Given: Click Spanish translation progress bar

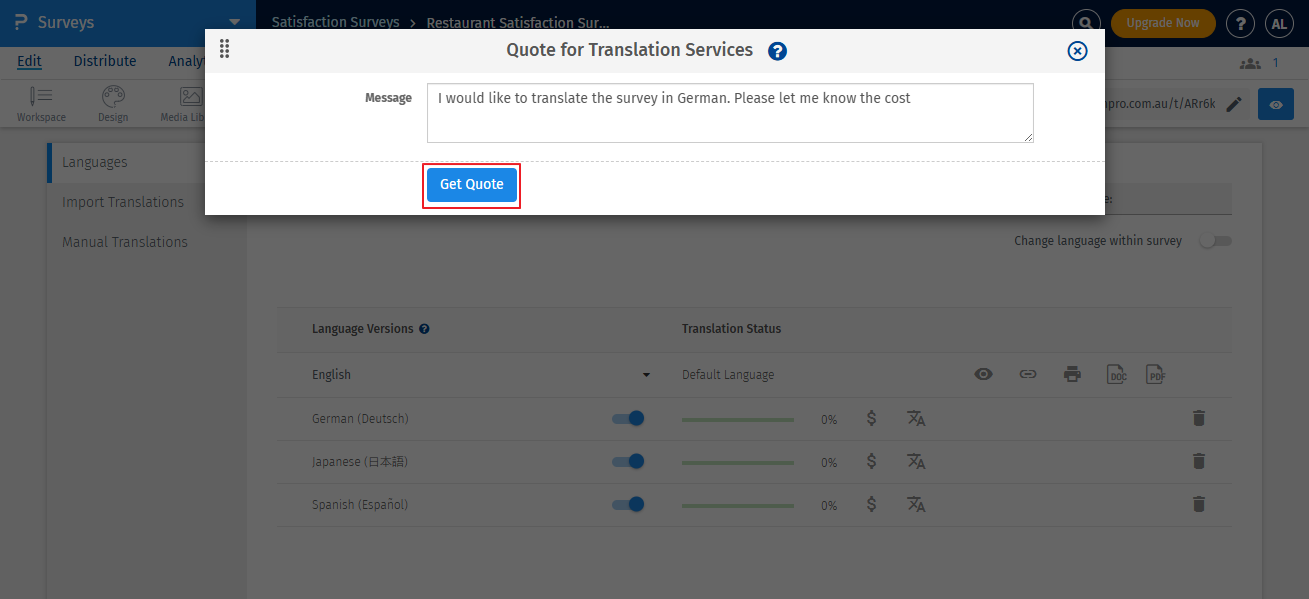Looking at the screenshot, I should tap(738, 506).
